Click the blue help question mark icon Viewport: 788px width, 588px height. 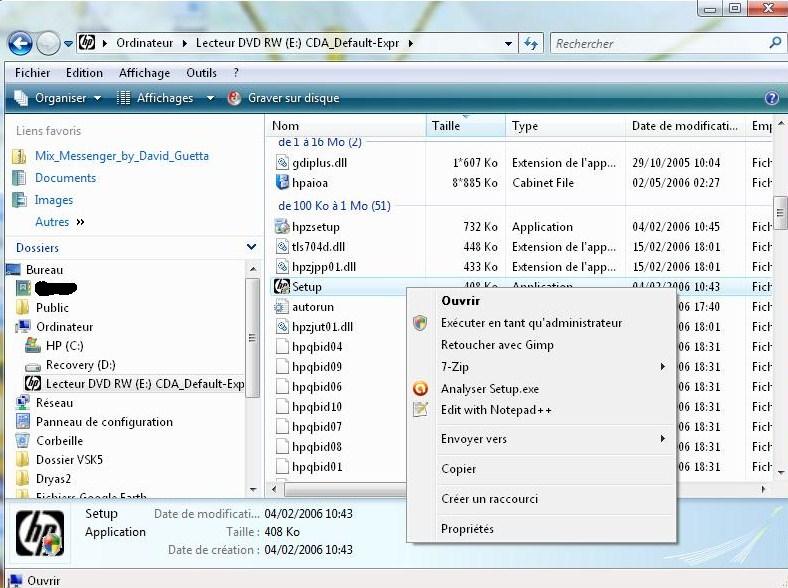coord(771,98)
